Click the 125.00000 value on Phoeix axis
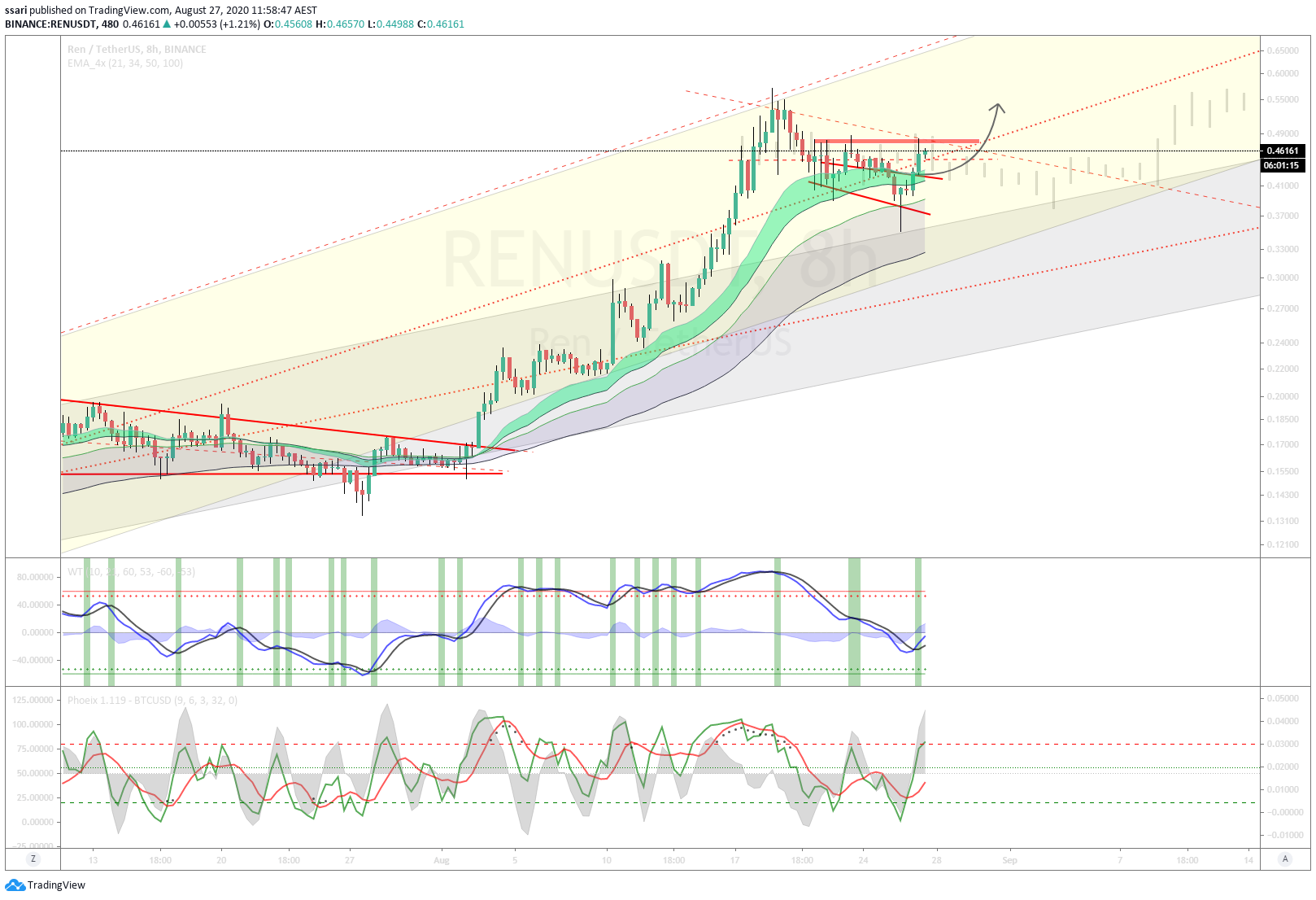1316x900 pixels. (x=33, y=701)
